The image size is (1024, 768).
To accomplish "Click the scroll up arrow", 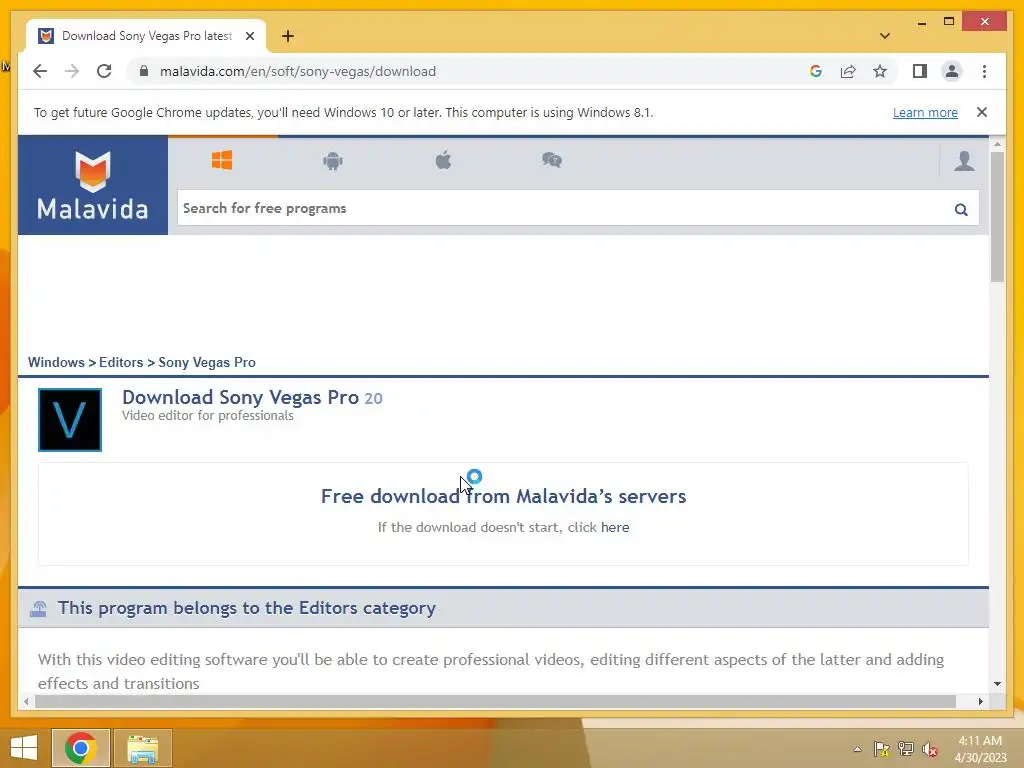I will (997, 144).
